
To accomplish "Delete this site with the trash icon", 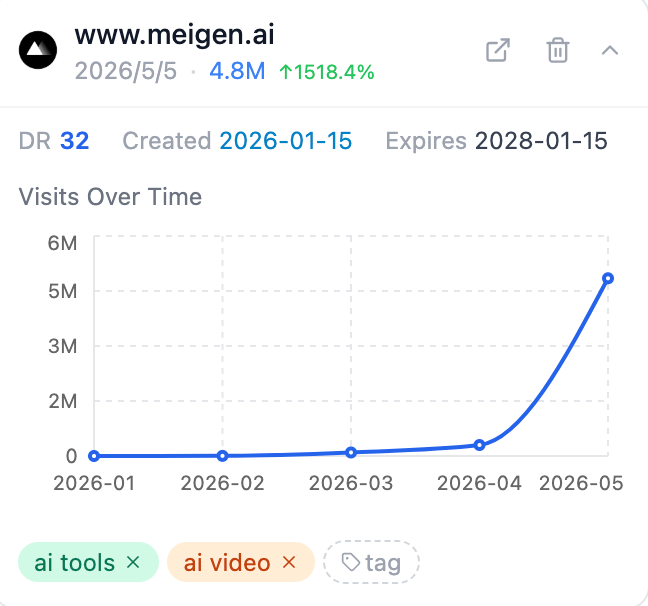I will (x=558, y=50).
